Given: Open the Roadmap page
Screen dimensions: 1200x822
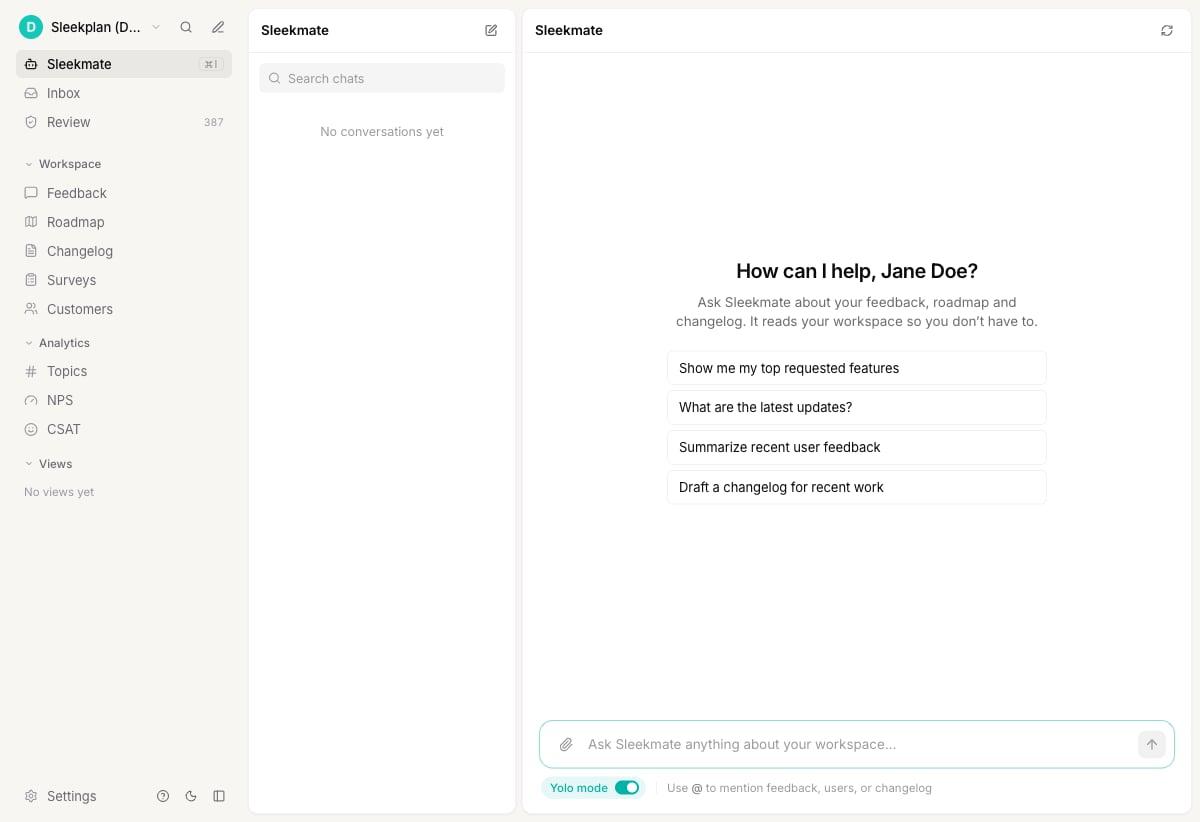Looking at the screenshot, I should (124, 222).
